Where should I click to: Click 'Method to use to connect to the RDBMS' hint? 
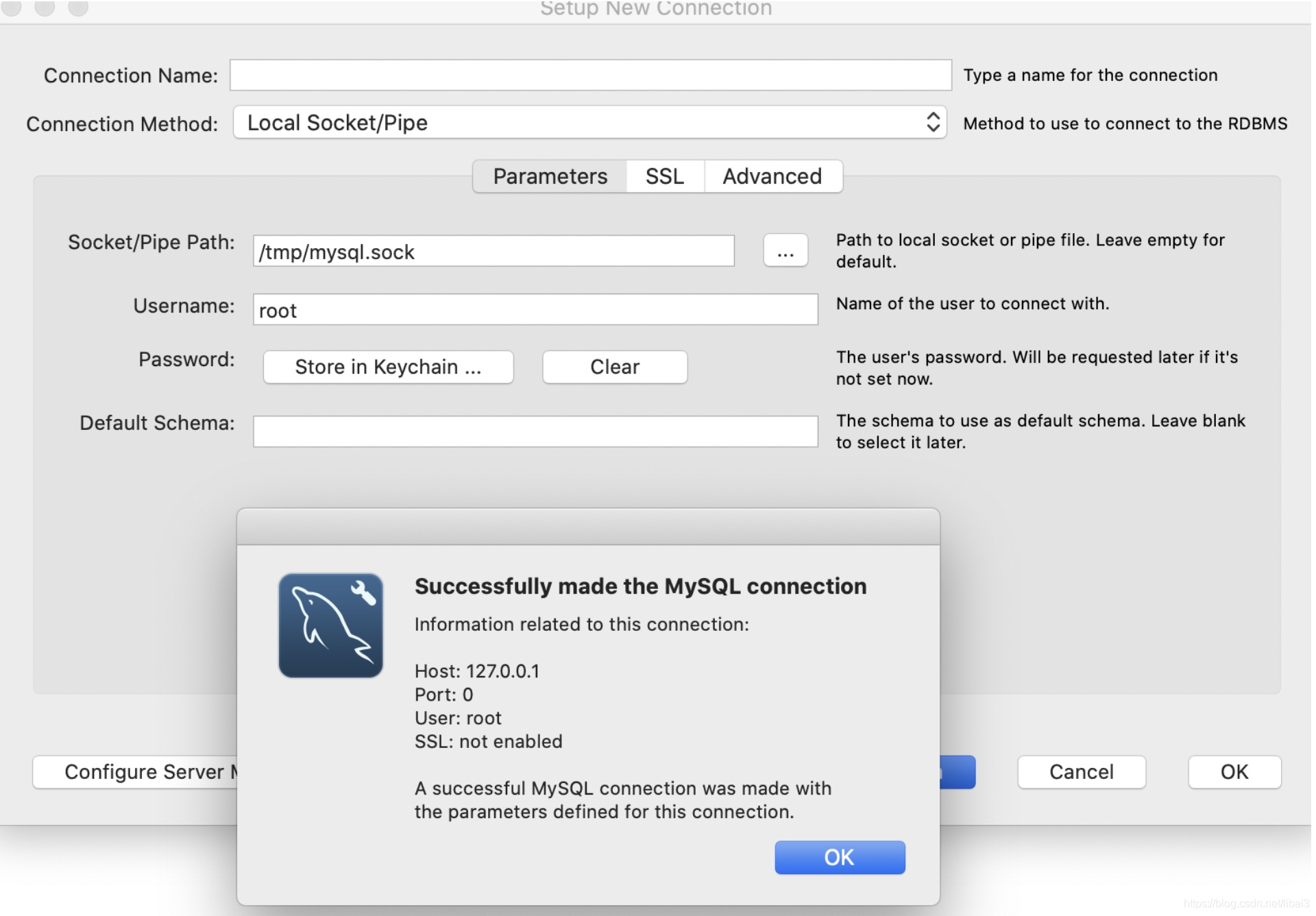pyautogui.click(x=1125, y=123)
